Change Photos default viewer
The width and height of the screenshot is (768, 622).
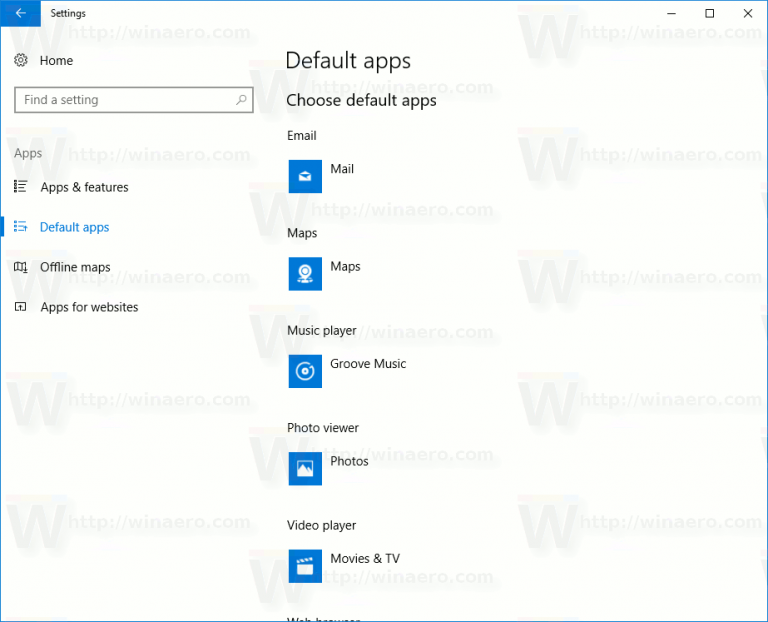tap(349, 461)
